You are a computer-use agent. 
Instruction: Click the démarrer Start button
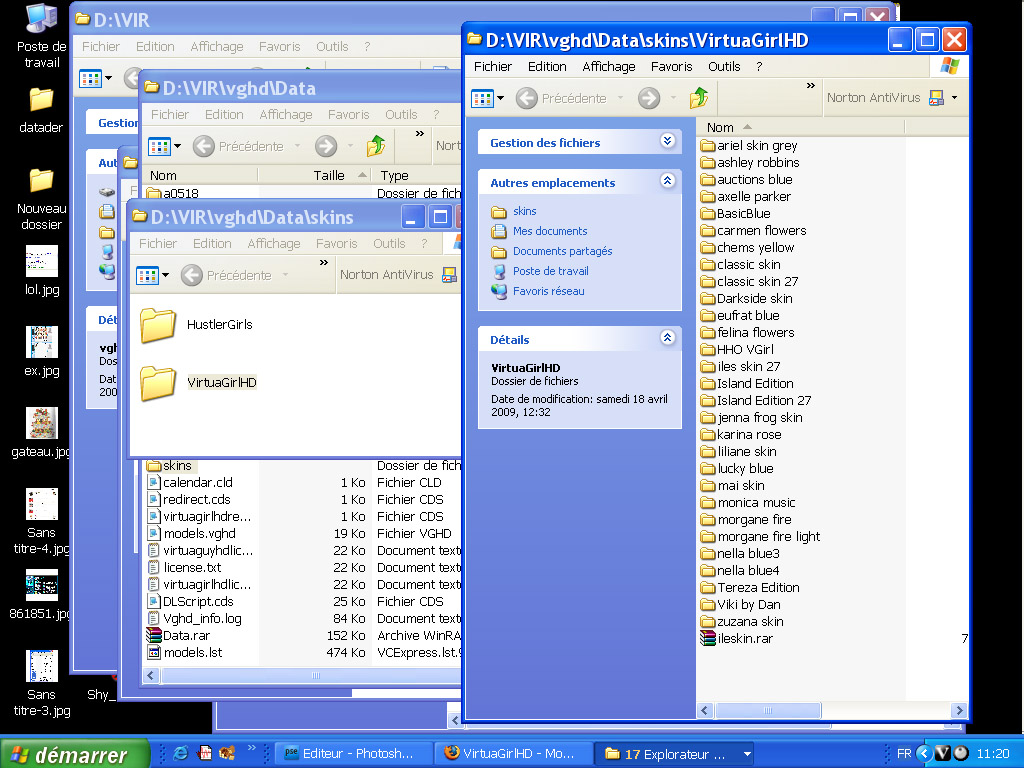click(74, 754)
